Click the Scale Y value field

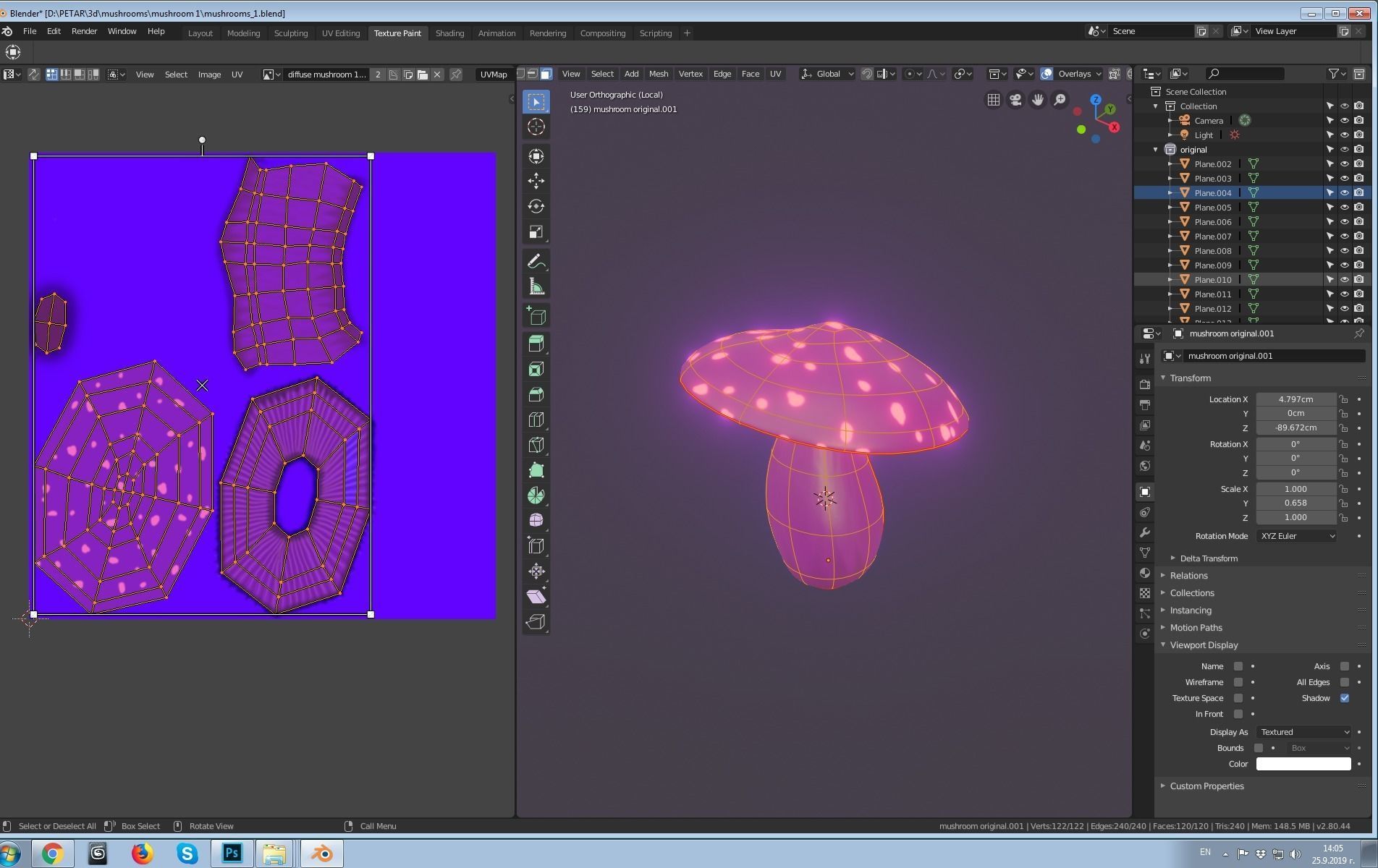coord(1295,503)
